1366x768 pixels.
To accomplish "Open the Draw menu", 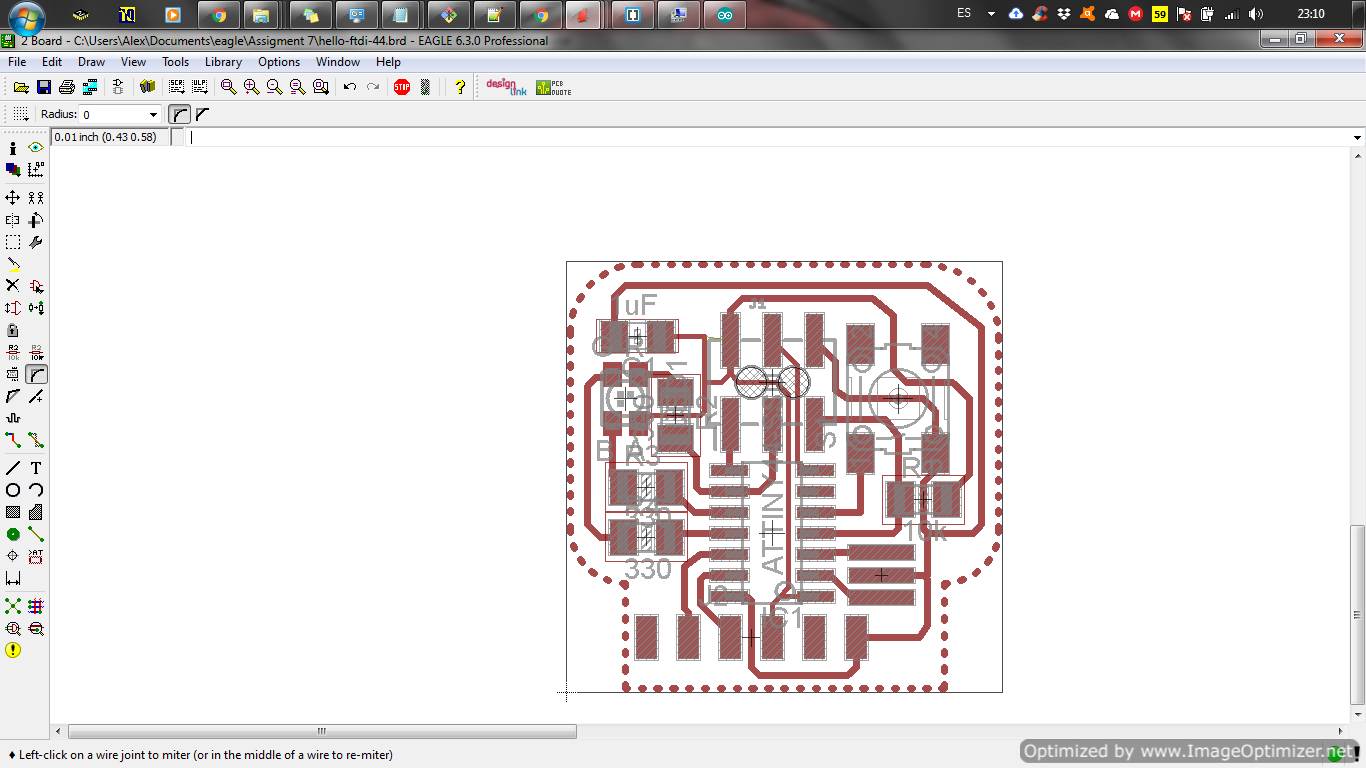I will click(x=91, y=61).
